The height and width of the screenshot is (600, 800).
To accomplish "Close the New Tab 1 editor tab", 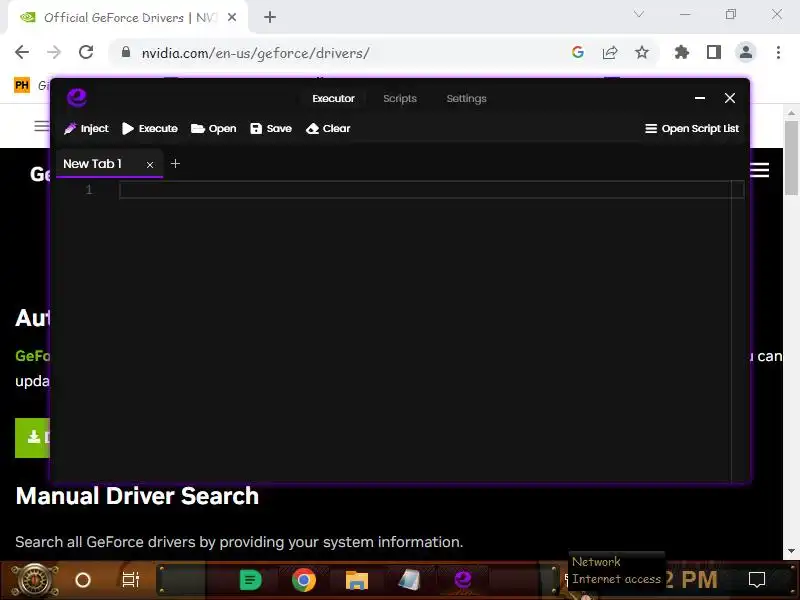I will point(150,165).
